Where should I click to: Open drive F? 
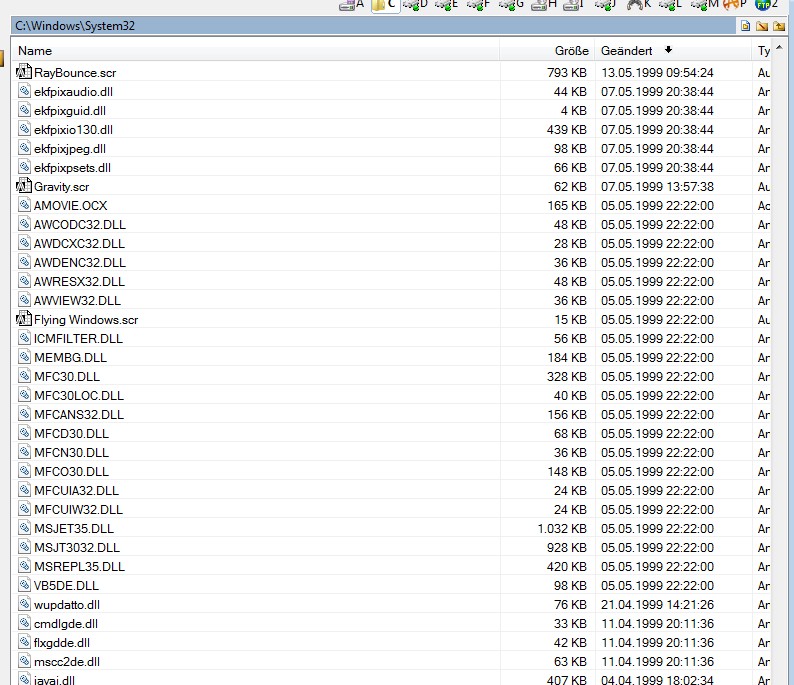(479, 5)
